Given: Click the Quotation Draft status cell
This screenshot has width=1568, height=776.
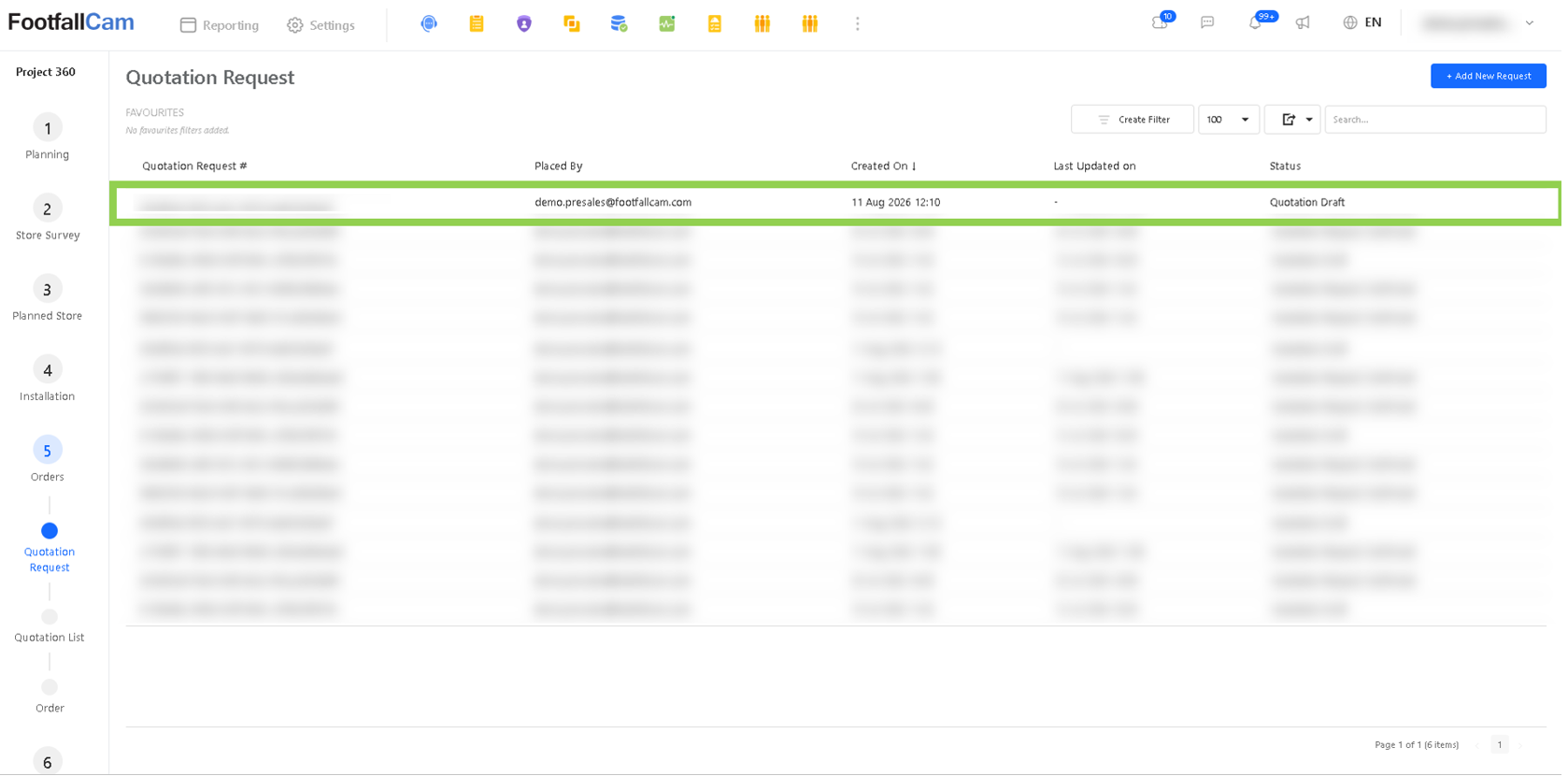Looking at the screenshot, I should coord(1307,202).
